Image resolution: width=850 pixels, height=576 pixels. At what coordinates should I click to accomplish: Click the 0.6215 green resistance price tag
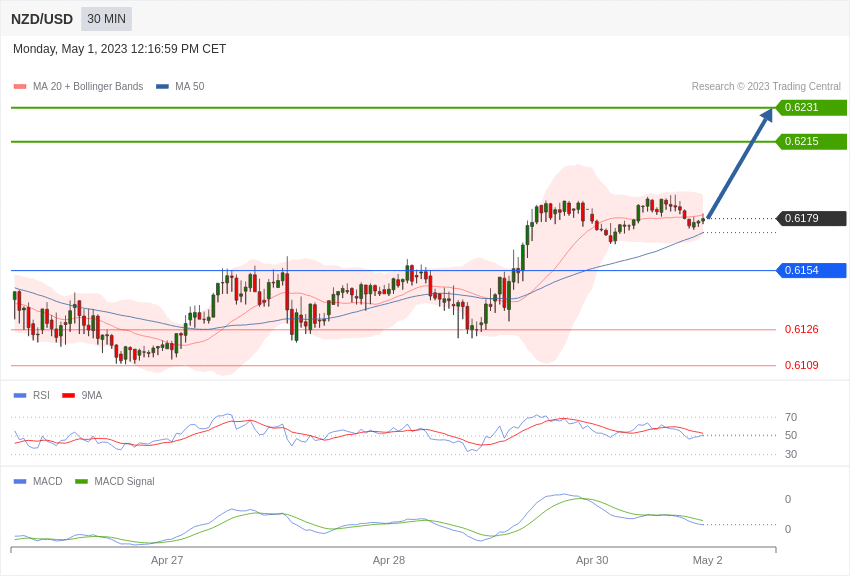coord(811,141)
